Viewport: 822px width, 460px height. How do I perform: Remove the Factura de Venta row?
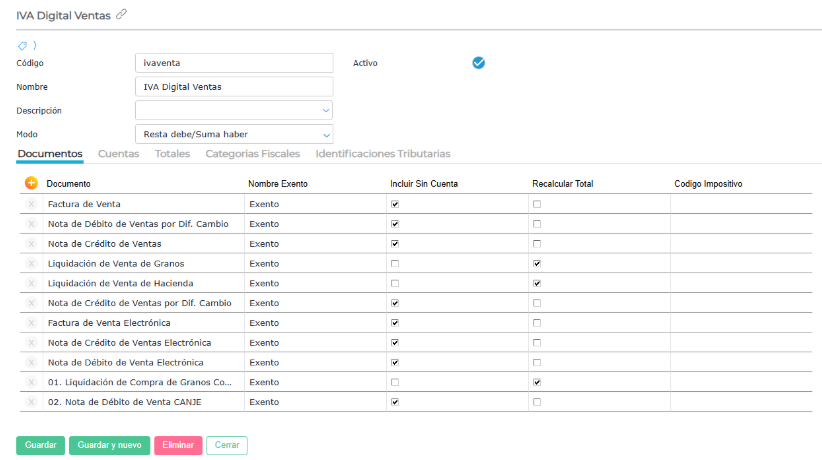point(31,204)
